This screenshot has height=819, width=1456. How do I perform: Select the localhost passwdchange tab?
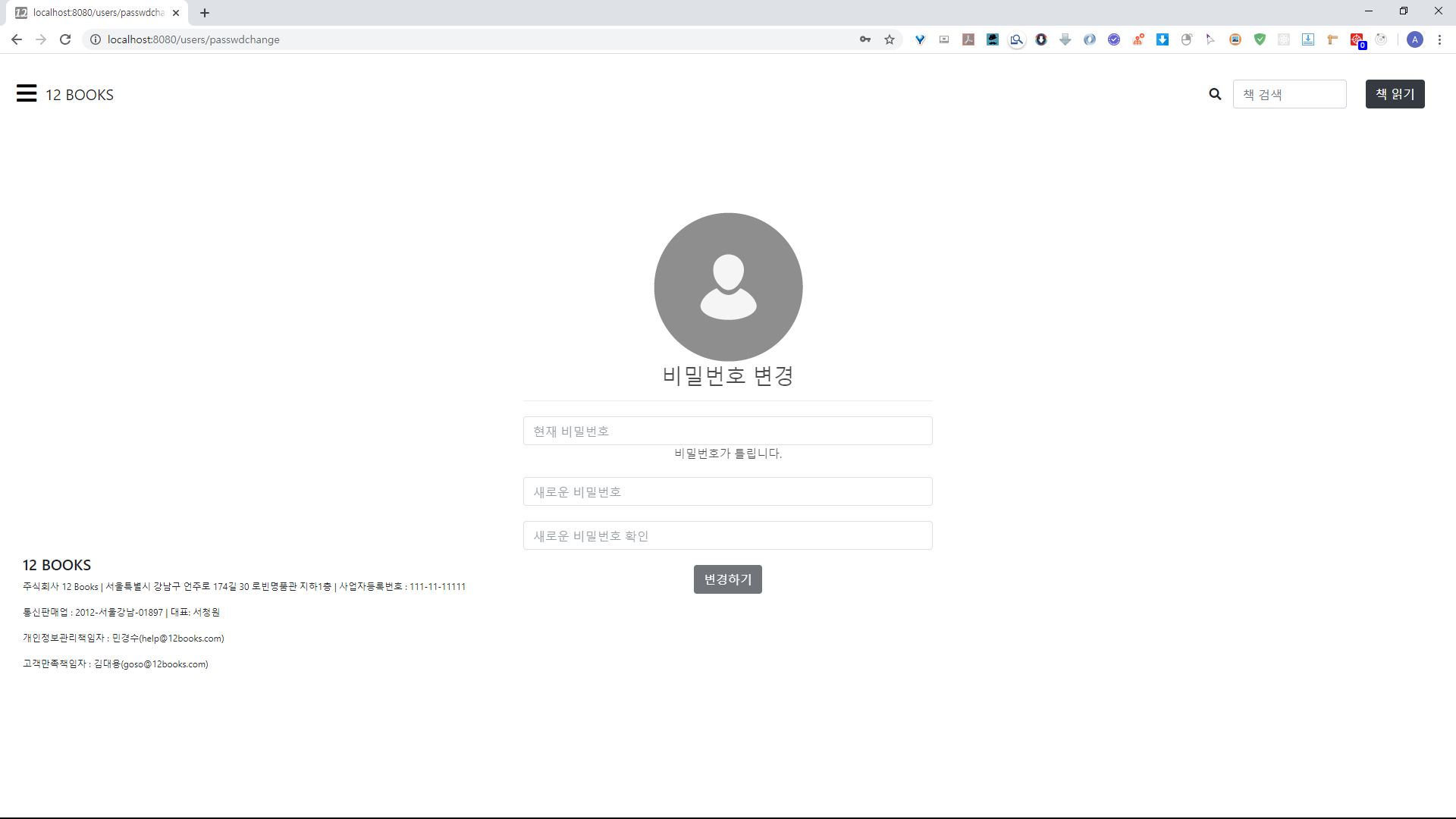pos(97,13)
